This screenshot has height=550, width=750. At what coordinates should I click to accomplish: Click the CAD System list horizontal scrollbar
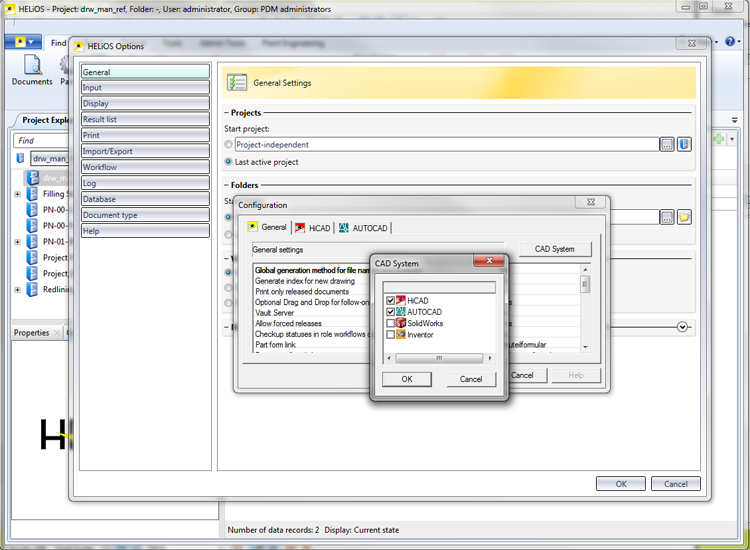coord(439,358)
